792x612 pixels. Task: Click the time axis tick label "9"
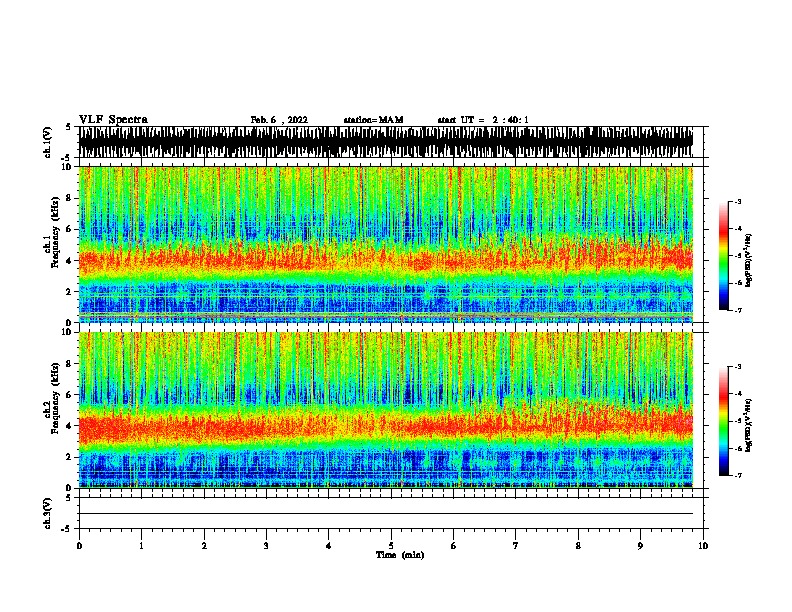(640, 546)
